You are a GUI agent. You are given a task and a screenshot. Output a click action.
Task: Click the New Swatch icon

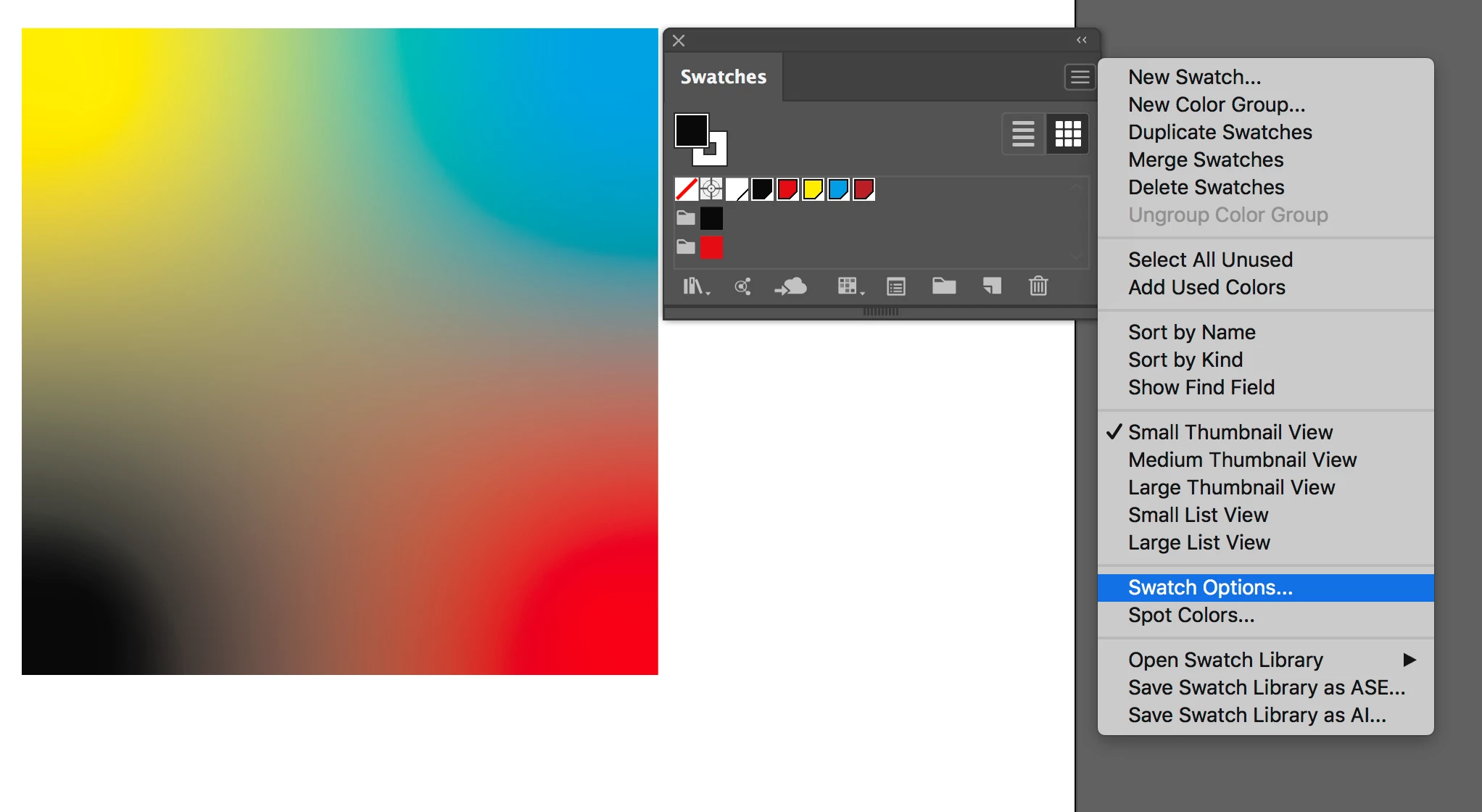[x=992, y=286]
